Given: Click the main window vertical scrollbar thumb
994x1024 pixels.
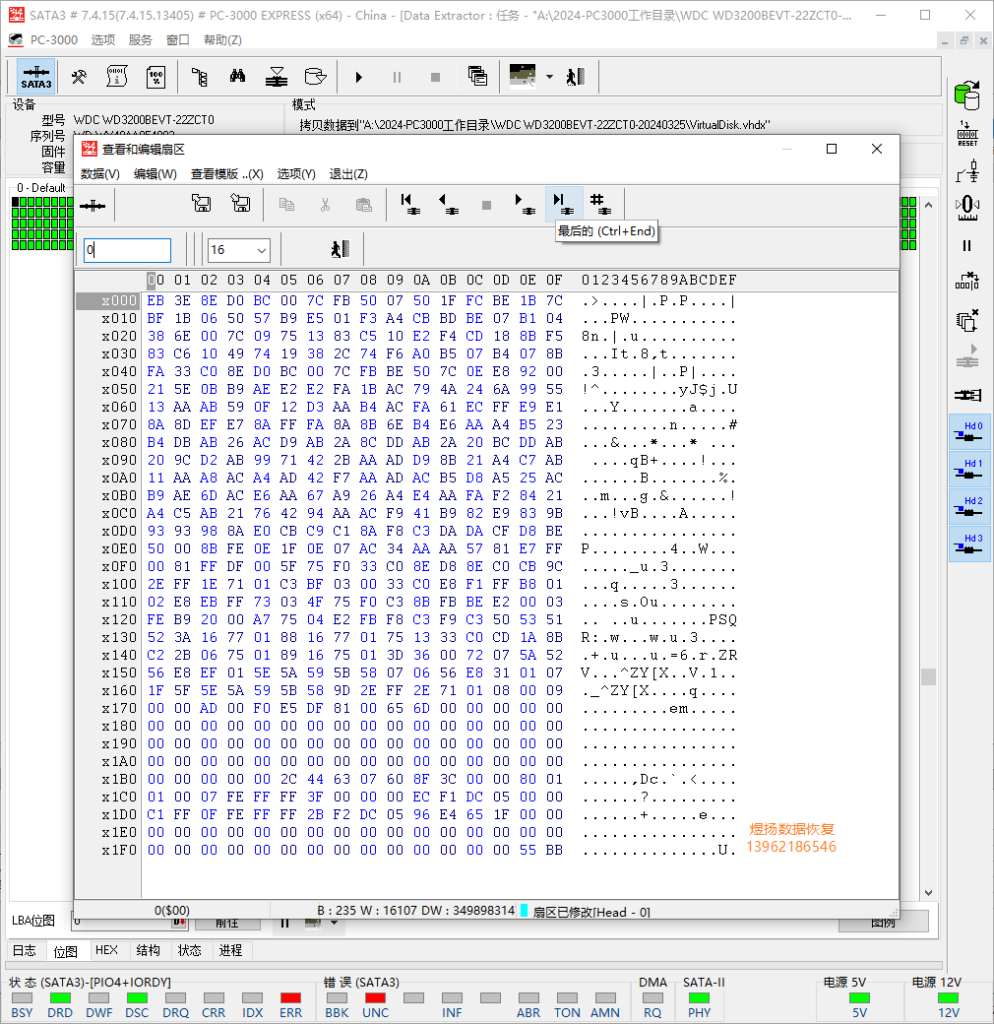Looking at the screenshot, I should tap(928, 677).
